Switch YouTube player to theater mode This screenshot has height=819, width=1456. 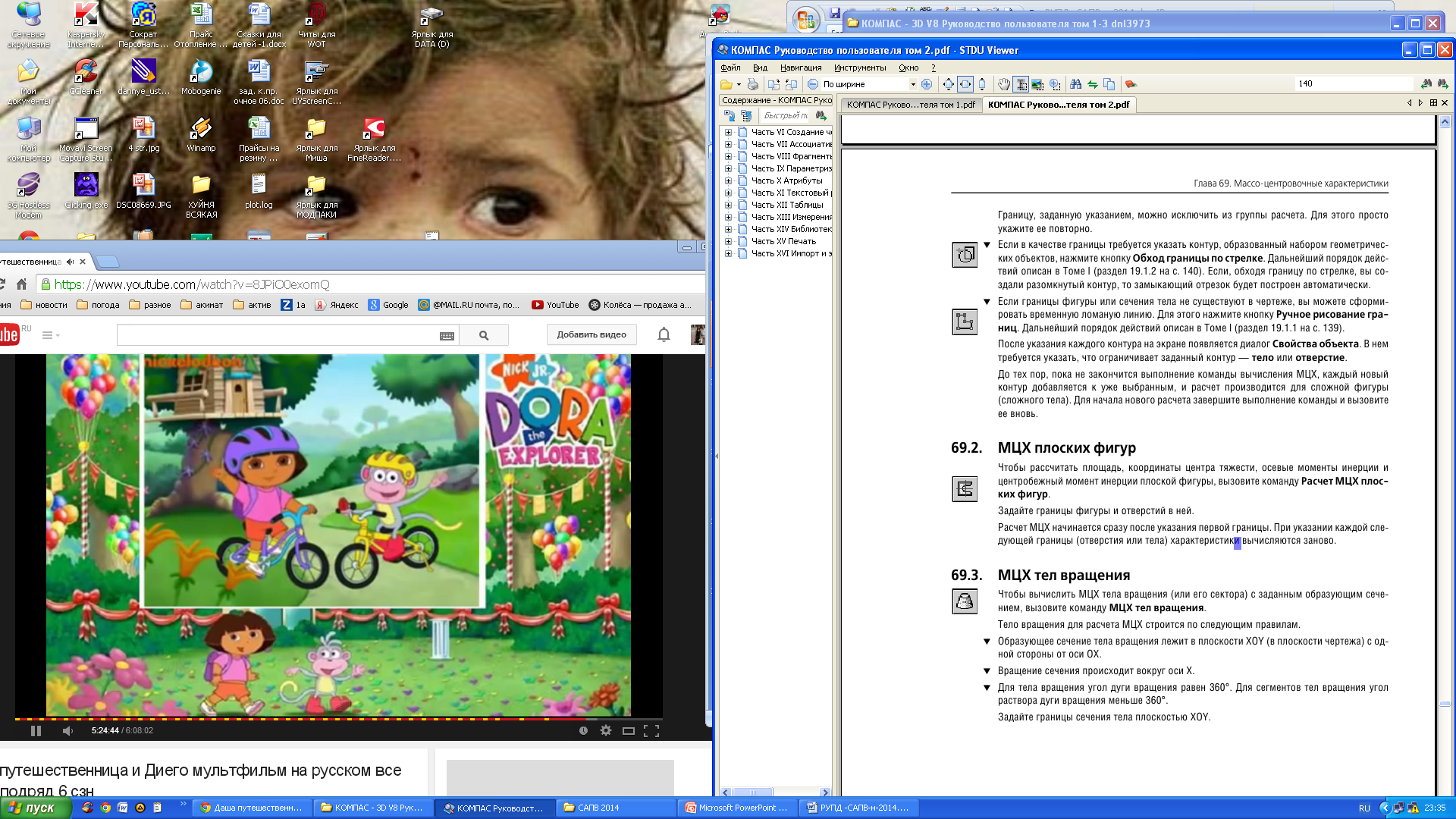tap(628, 730)
